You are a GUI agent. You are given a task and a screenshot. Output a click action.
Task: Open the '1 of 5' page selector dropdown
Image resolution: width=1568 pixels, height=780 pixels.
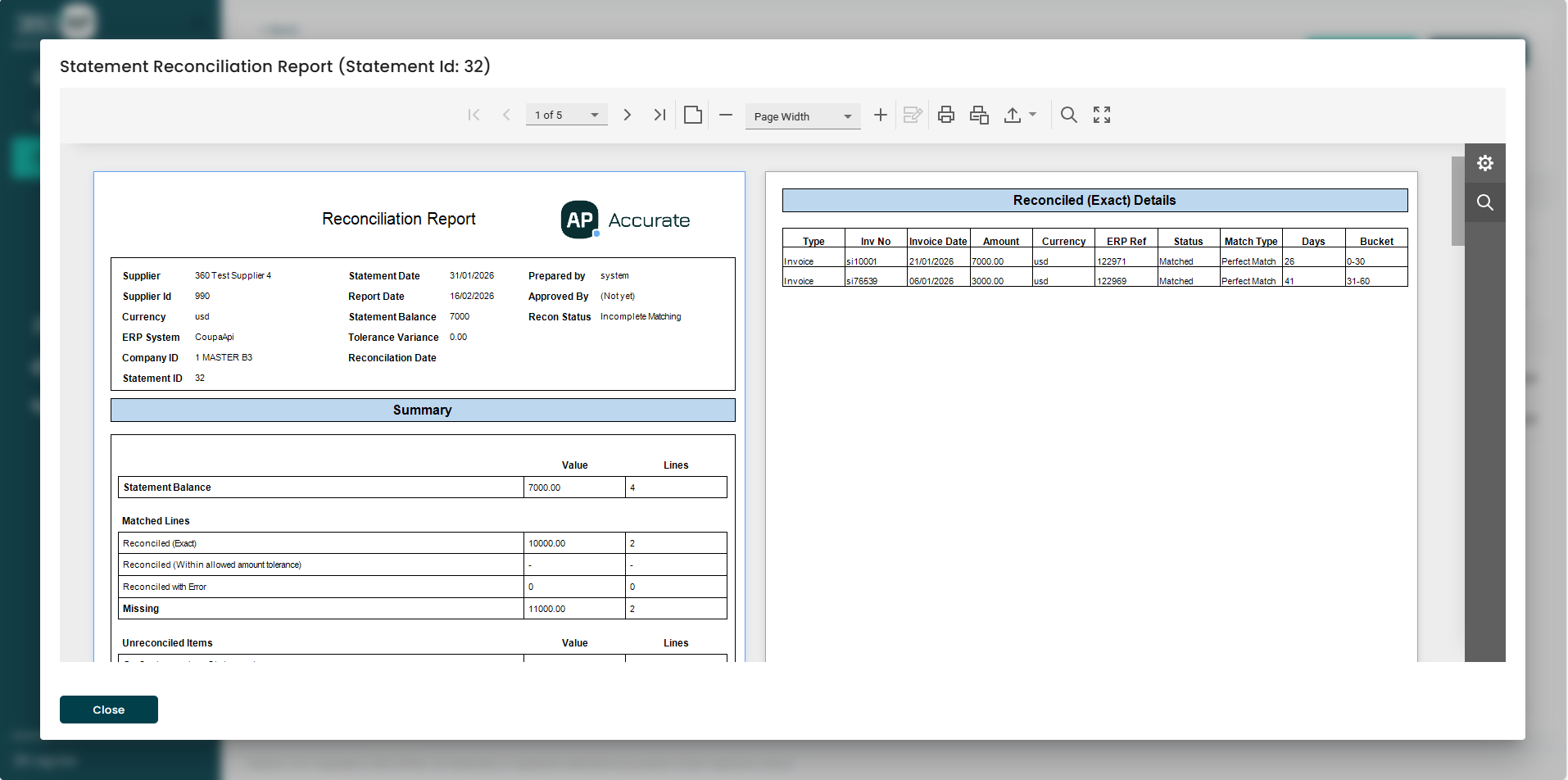click(566, 114)
